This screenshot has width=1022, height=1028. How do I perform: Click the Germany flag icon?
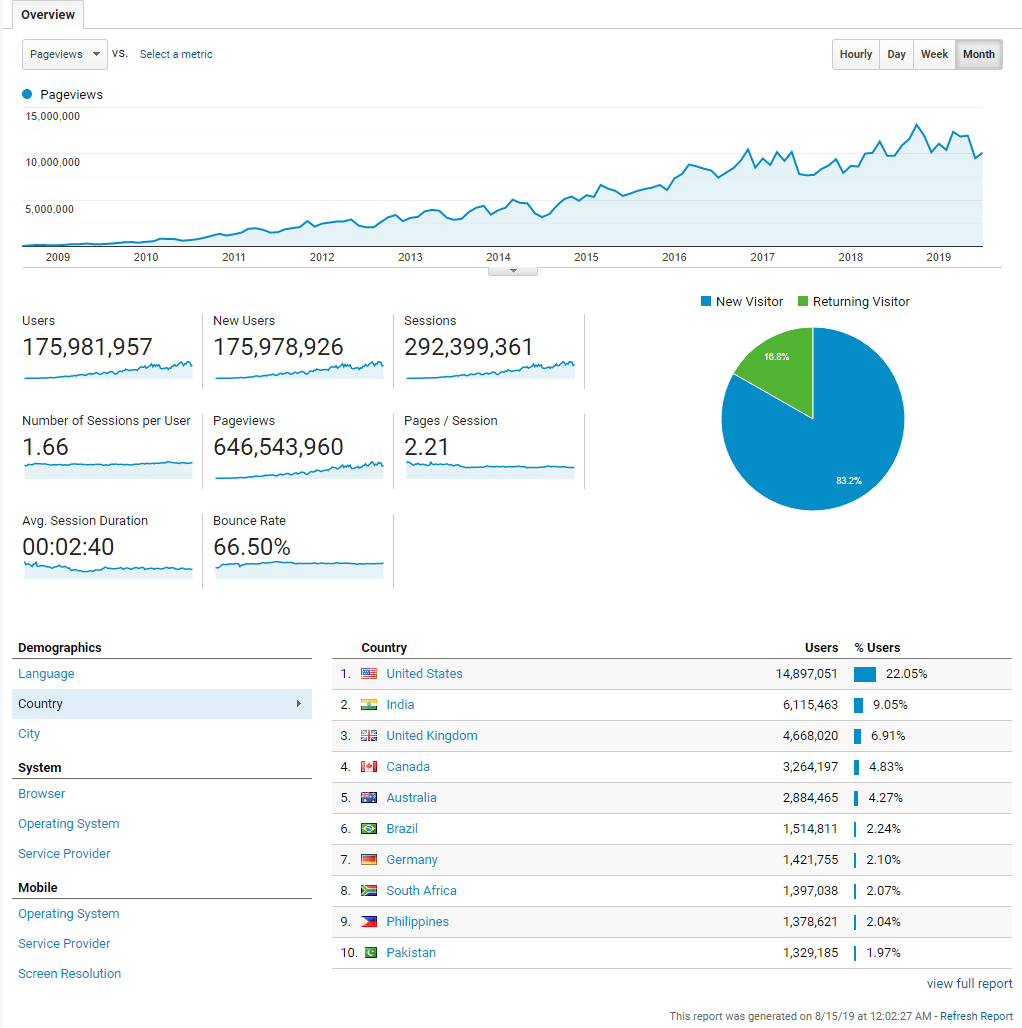tap(368, 859)
